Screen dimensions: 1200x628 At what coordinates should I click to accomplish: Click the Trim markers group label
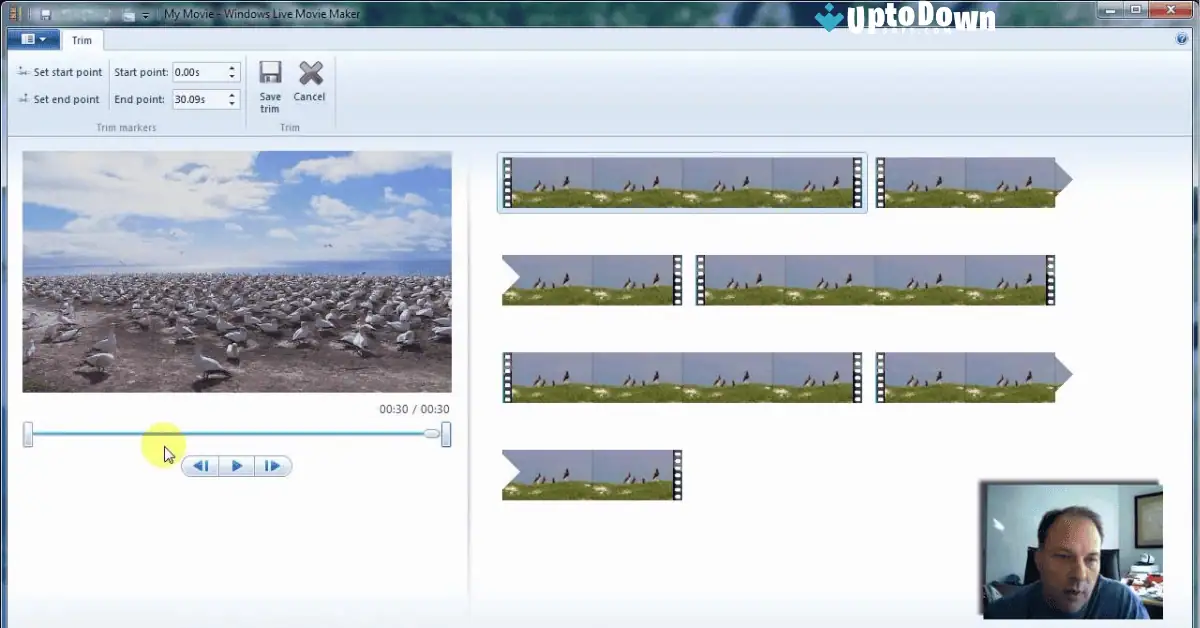[125, 127]
